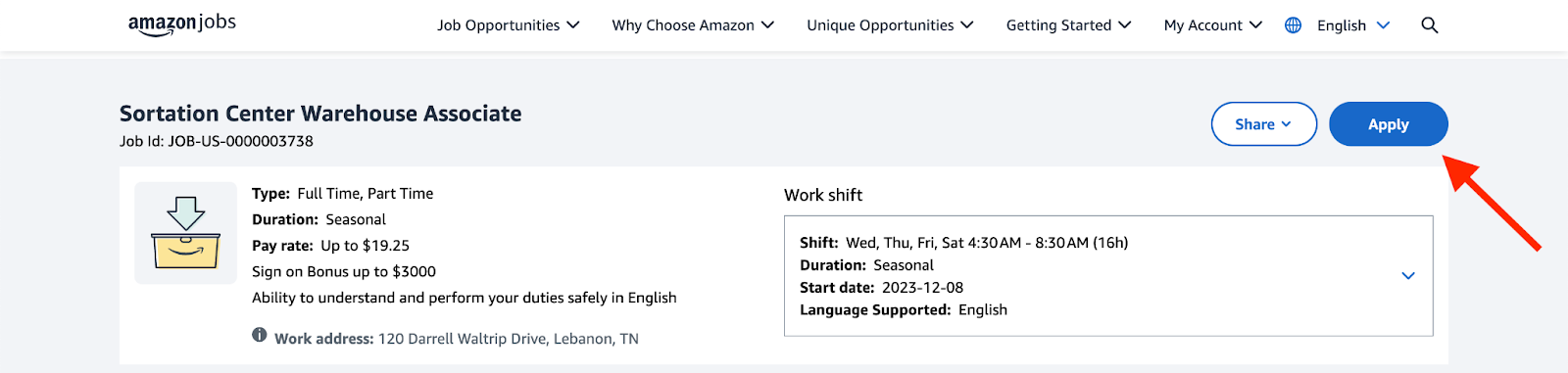The image size is (1568, 373).
Task: Open search with the magnifying glass icon
Action: tap(1430, 25)
